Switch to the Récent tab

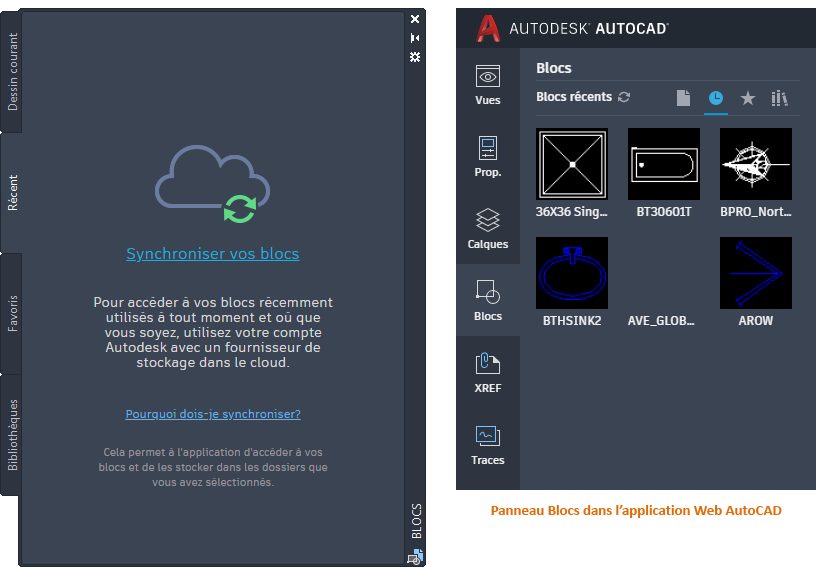pyautogui.click(x=12, y=192)
